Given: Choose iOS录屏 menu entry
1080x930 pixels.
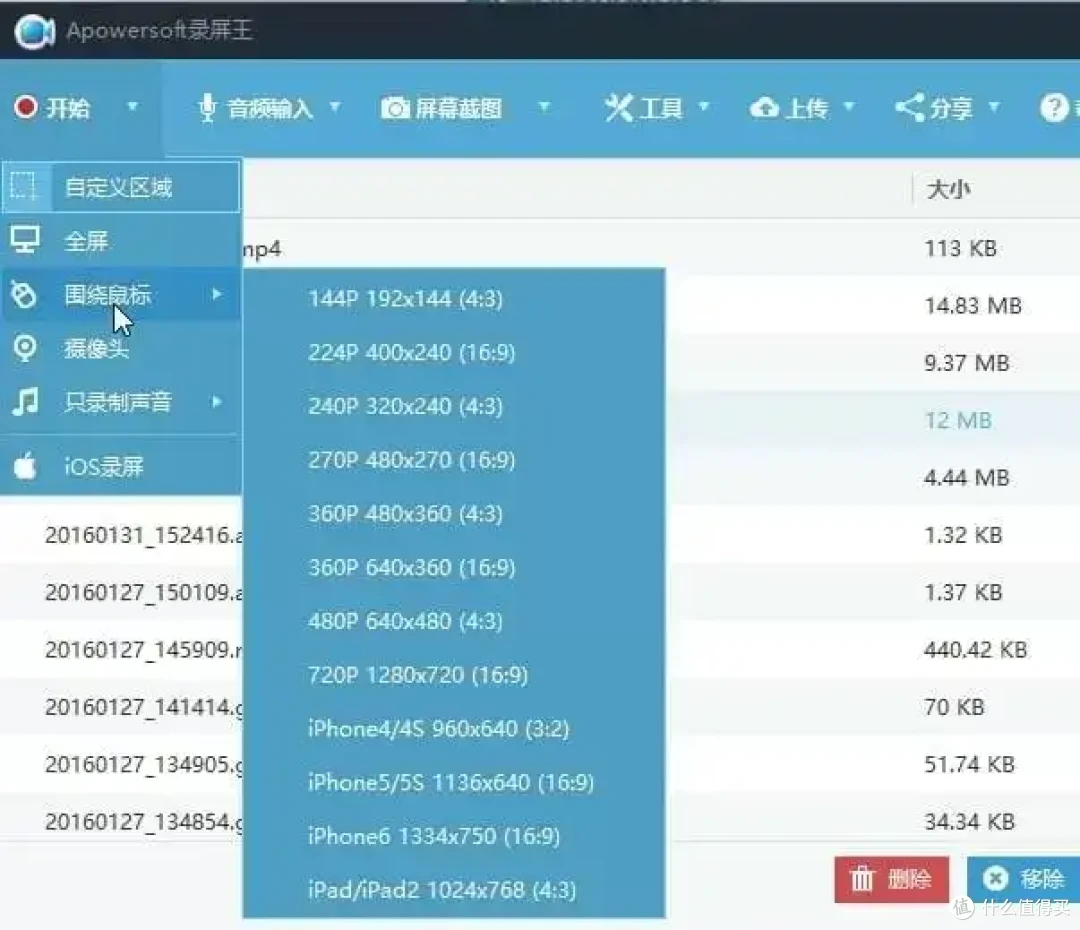Looking at the screenshot, I should click(x=121, y=466).
